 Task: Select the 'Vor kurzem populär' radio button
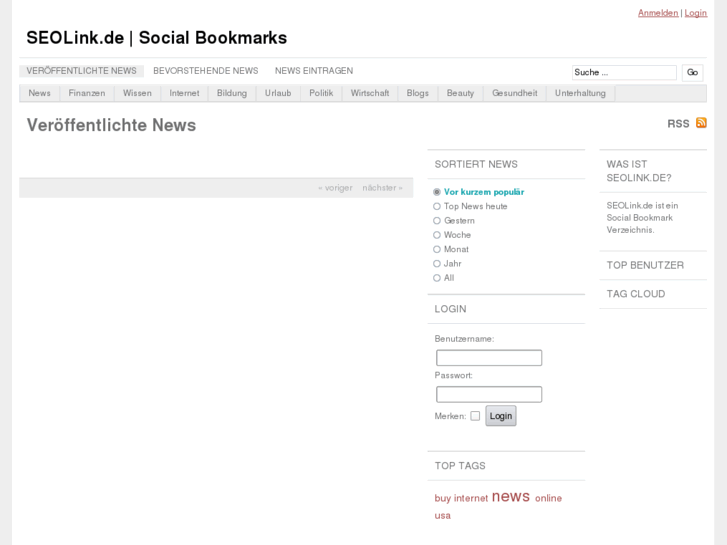(x=437, y=192)
